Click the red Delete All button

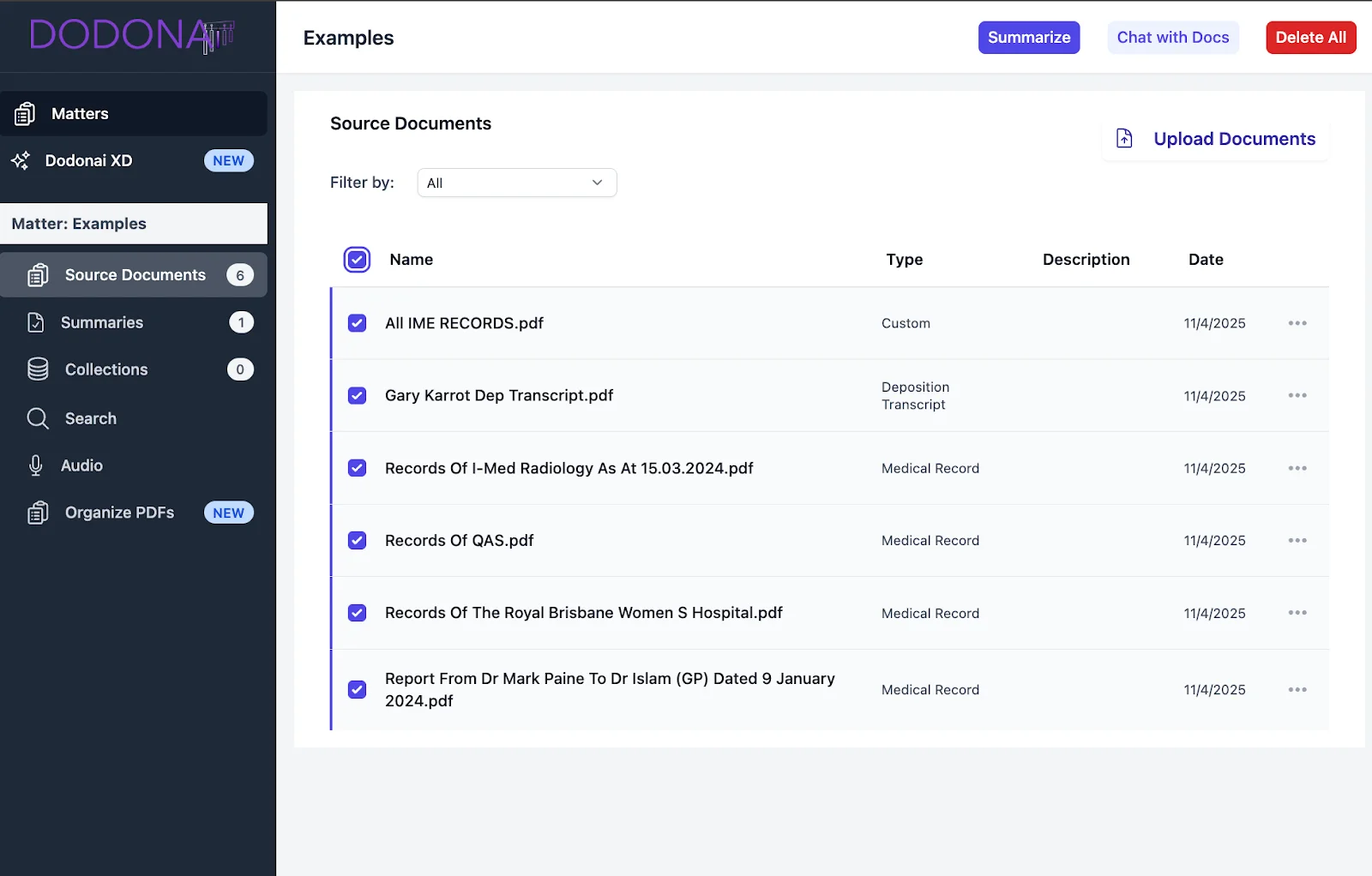tap(1310, 38)
